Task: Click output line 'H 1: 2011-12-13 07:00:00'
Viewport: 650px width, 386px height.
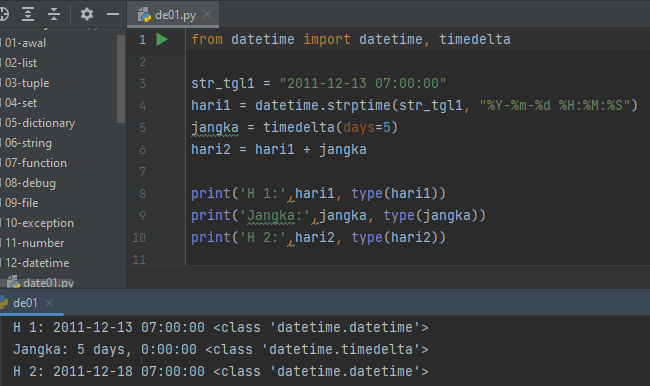Action: tap(109, 328)
